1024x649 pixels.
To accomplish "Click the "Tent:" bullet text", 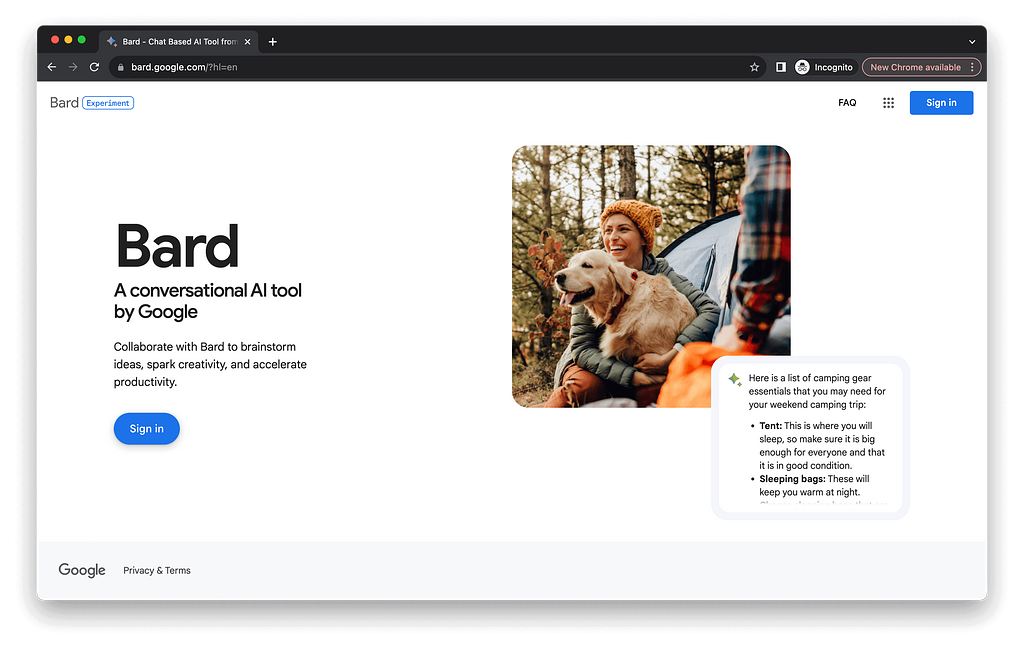I will click(x=771, y=426).
